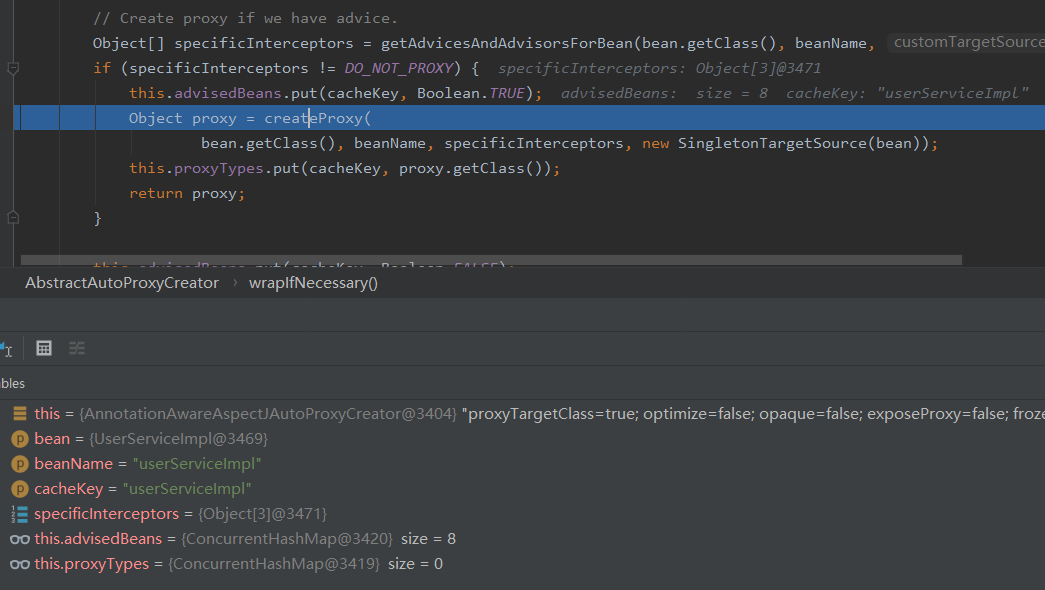The width and height of the screenshot is (1045, 590).
Task: Click the array icon beside specificInterceptors
Action: coord(19,514)
